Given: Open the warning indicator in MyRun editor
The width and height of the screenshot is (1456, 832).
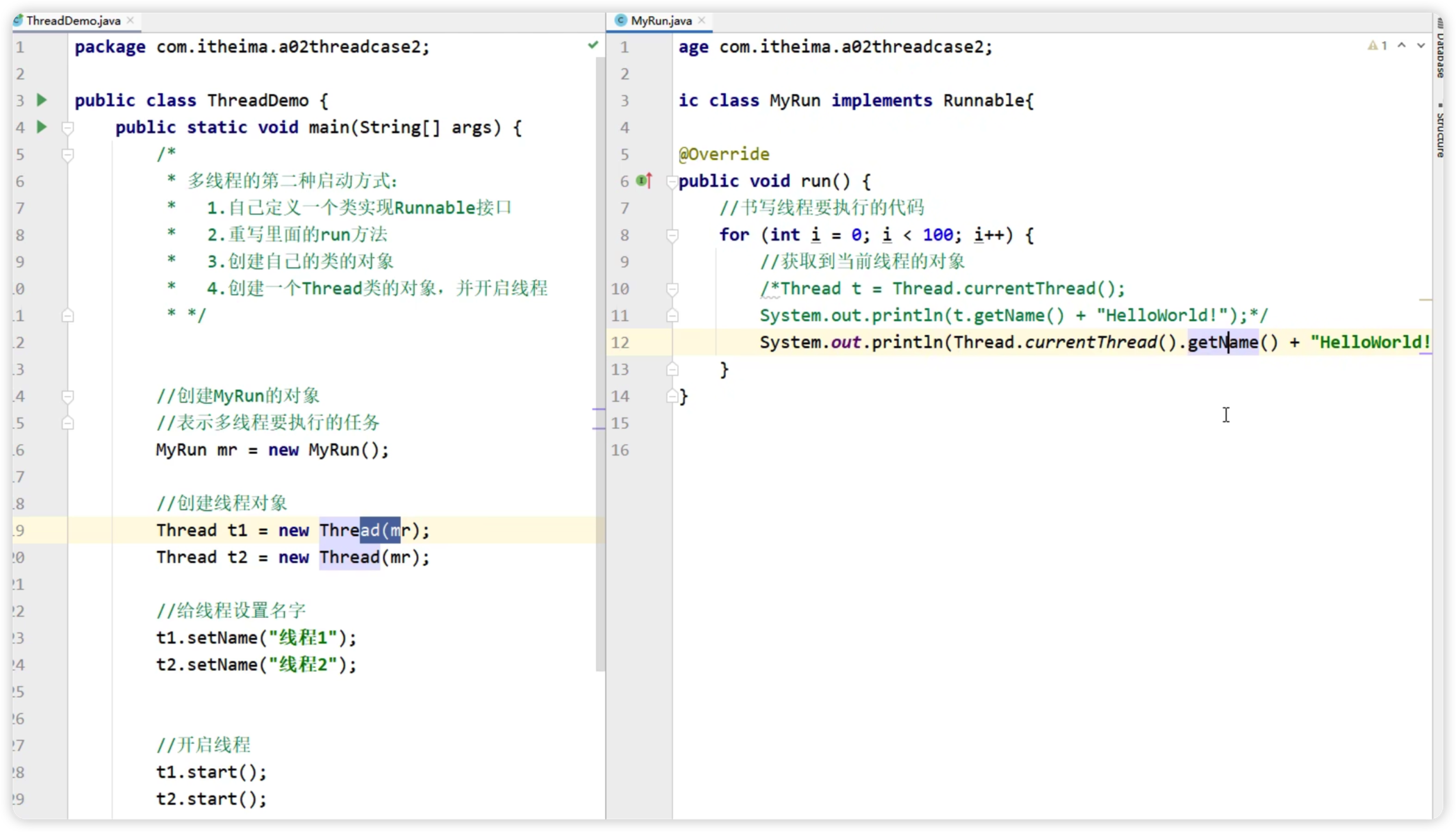Looking at the screenshot, I should 1378,46.
